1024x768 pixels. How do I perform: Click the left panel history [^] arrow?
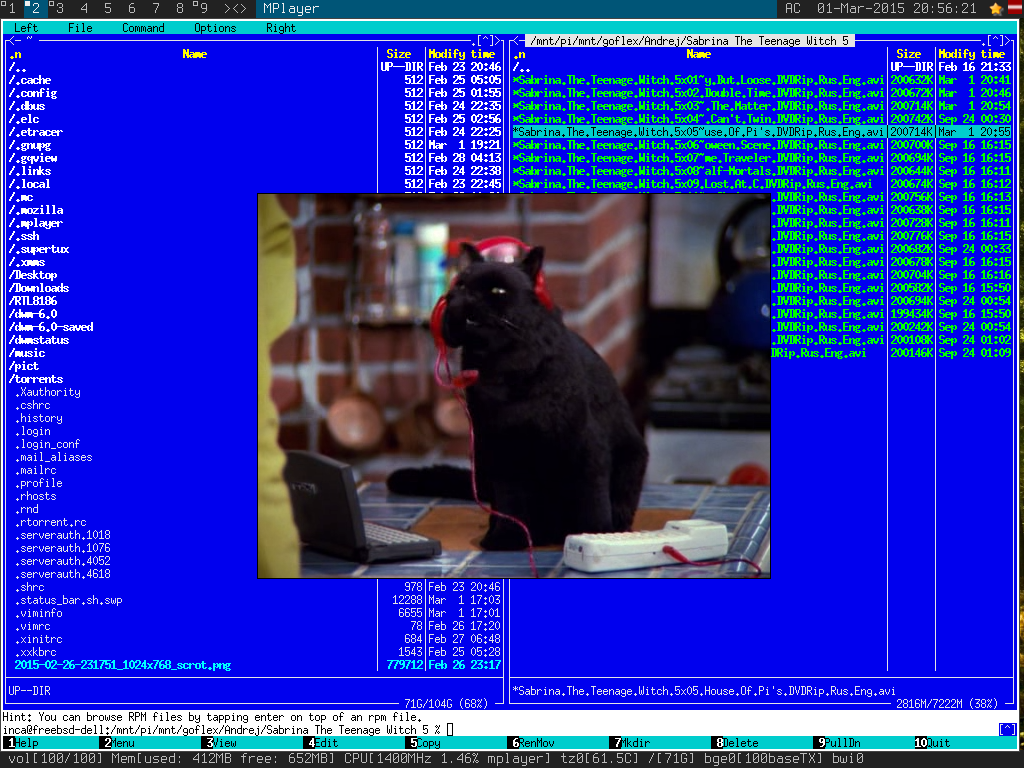pyautogui.click(x=486, y=40)
